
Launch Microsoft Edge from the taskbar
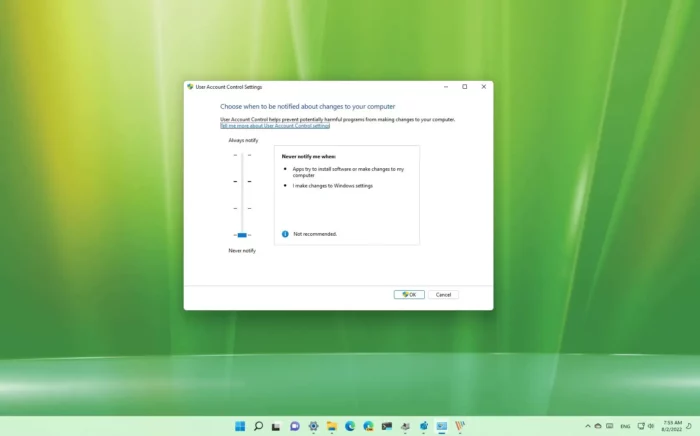pyautogui.click(x=350, y=426)
